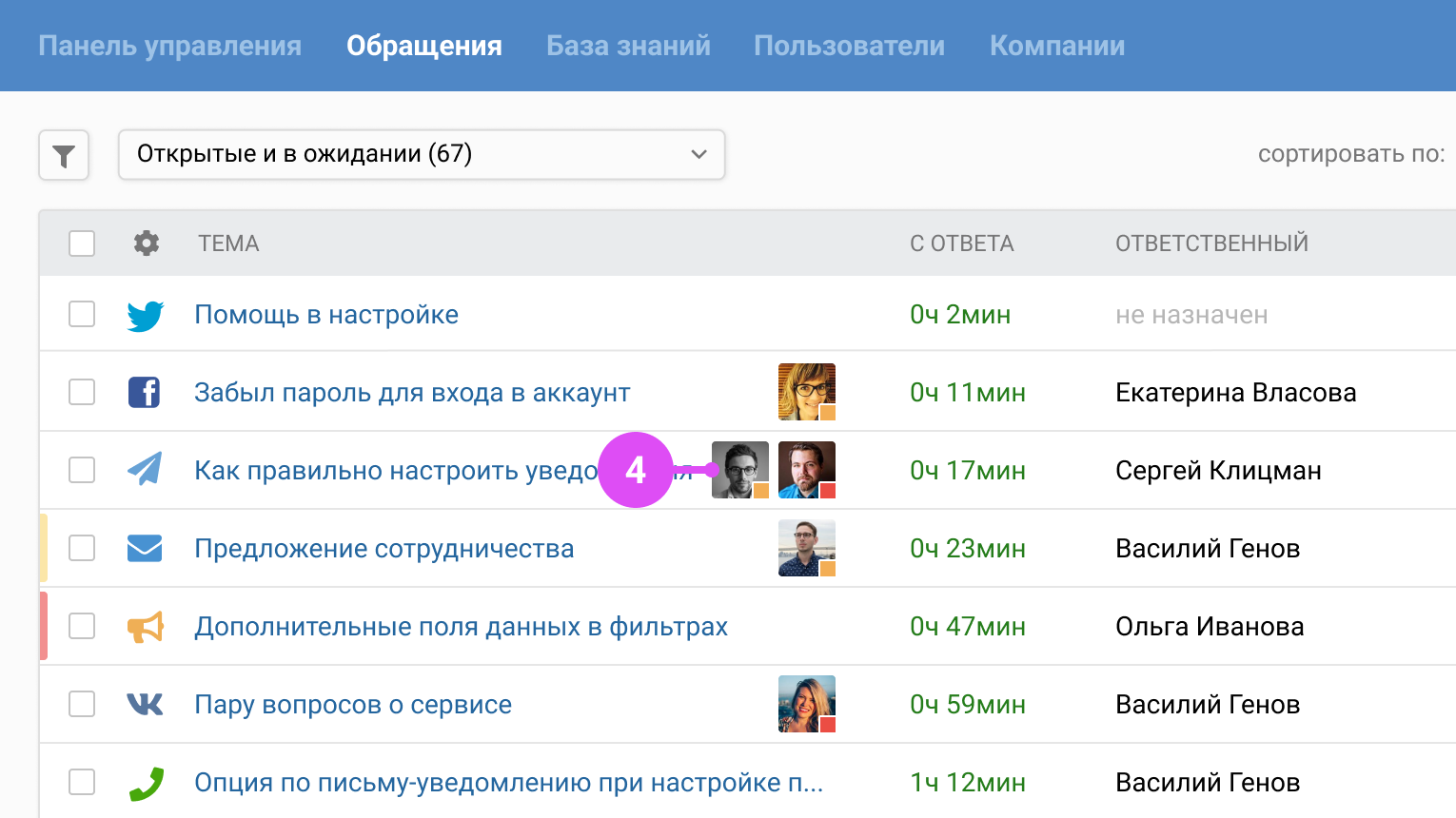
Task: Click the Facebook channel icon
Action: click(145, 392)
